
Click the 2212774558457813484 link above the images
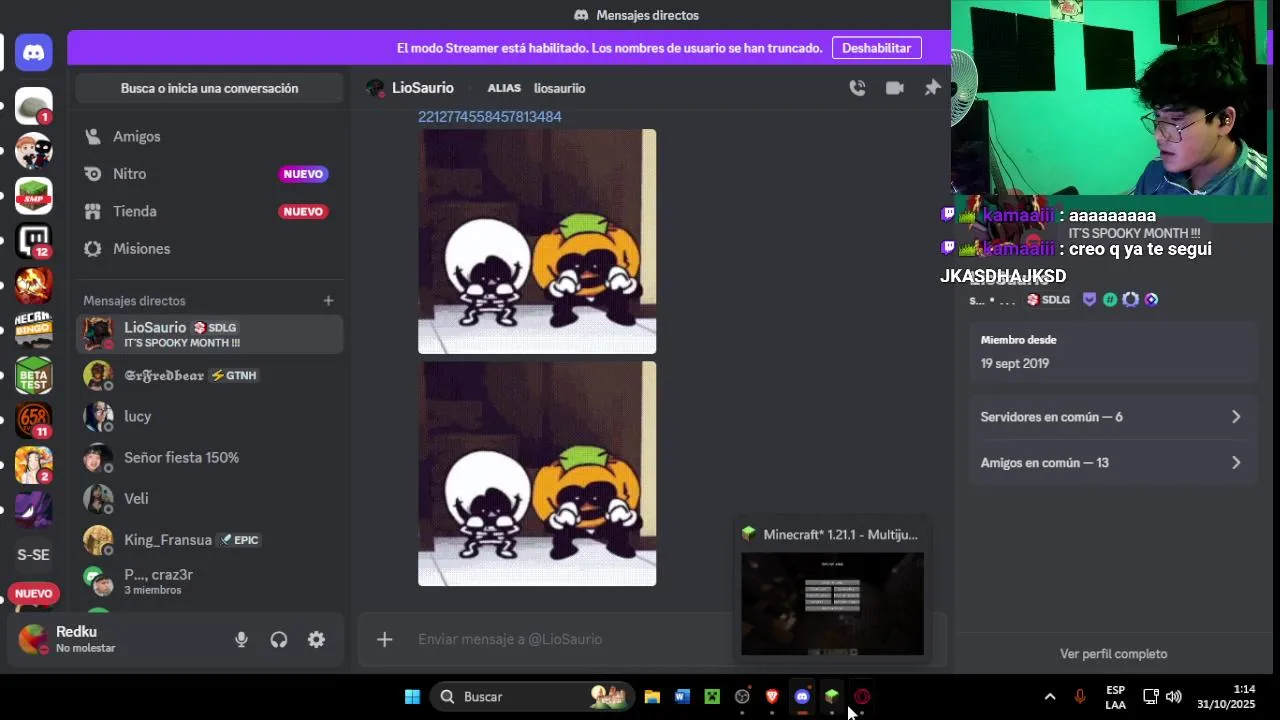(x=490, y=117)
